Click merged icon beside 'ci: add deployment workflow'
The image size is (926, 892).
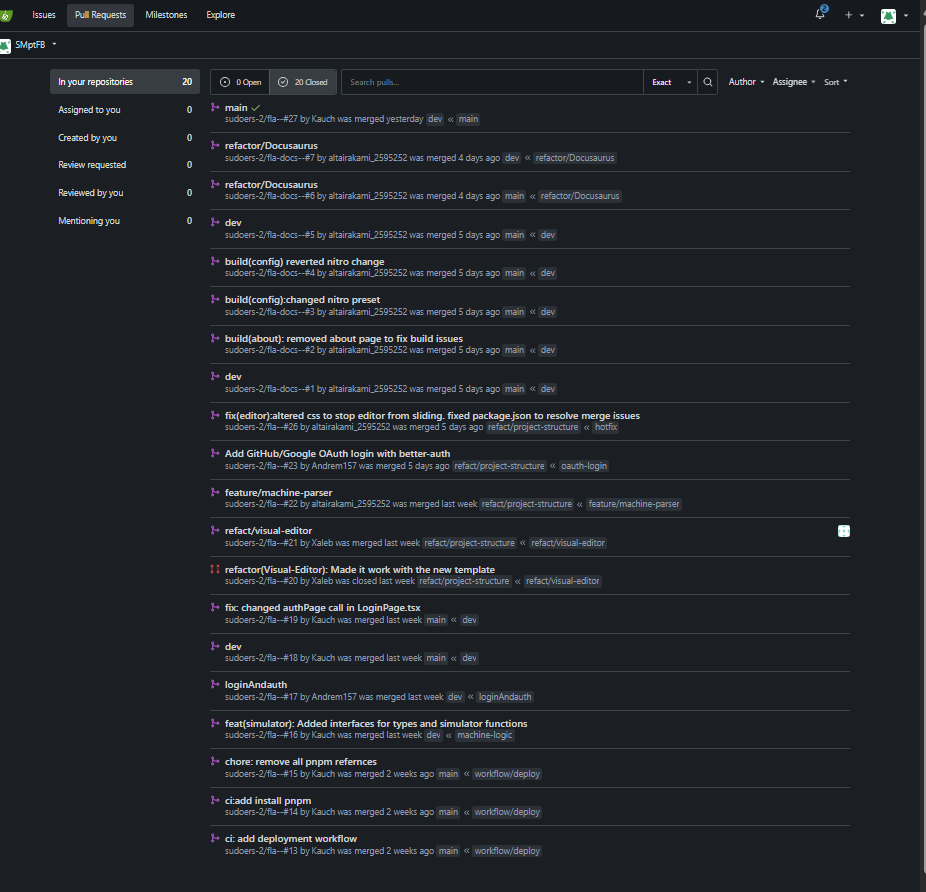click(x=215, y=838)
